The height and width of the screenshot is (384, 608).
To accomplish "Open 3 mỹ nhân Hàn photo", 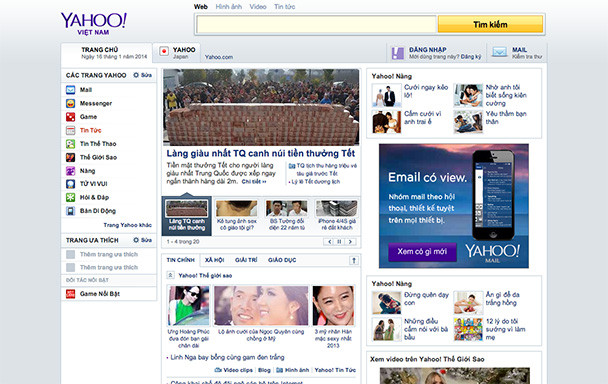I will coord(333,306).
